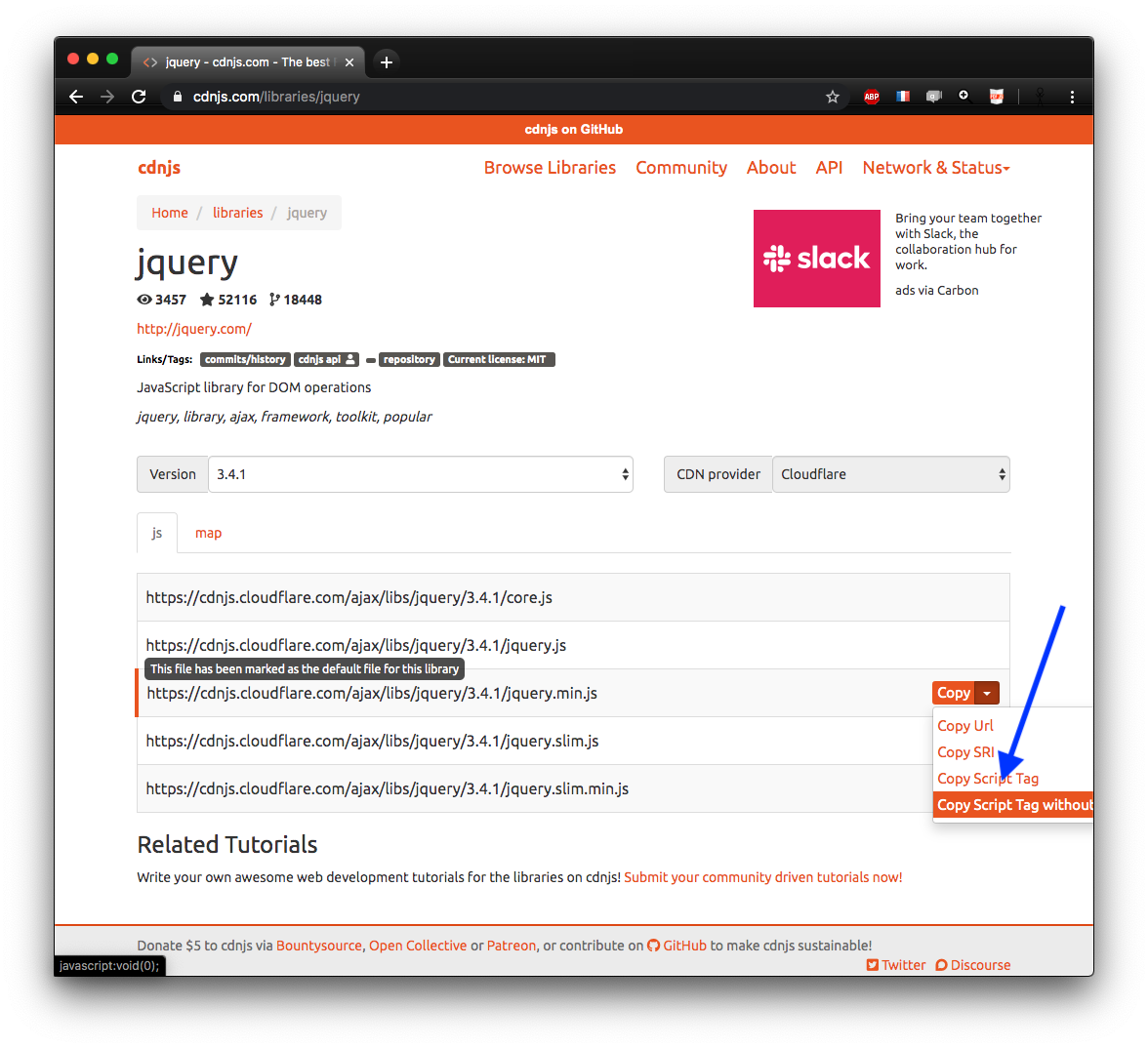Viewport: 1148px width, 1048px height.
Task: Switch to the map tab
Action: click(x=208, y=533)
